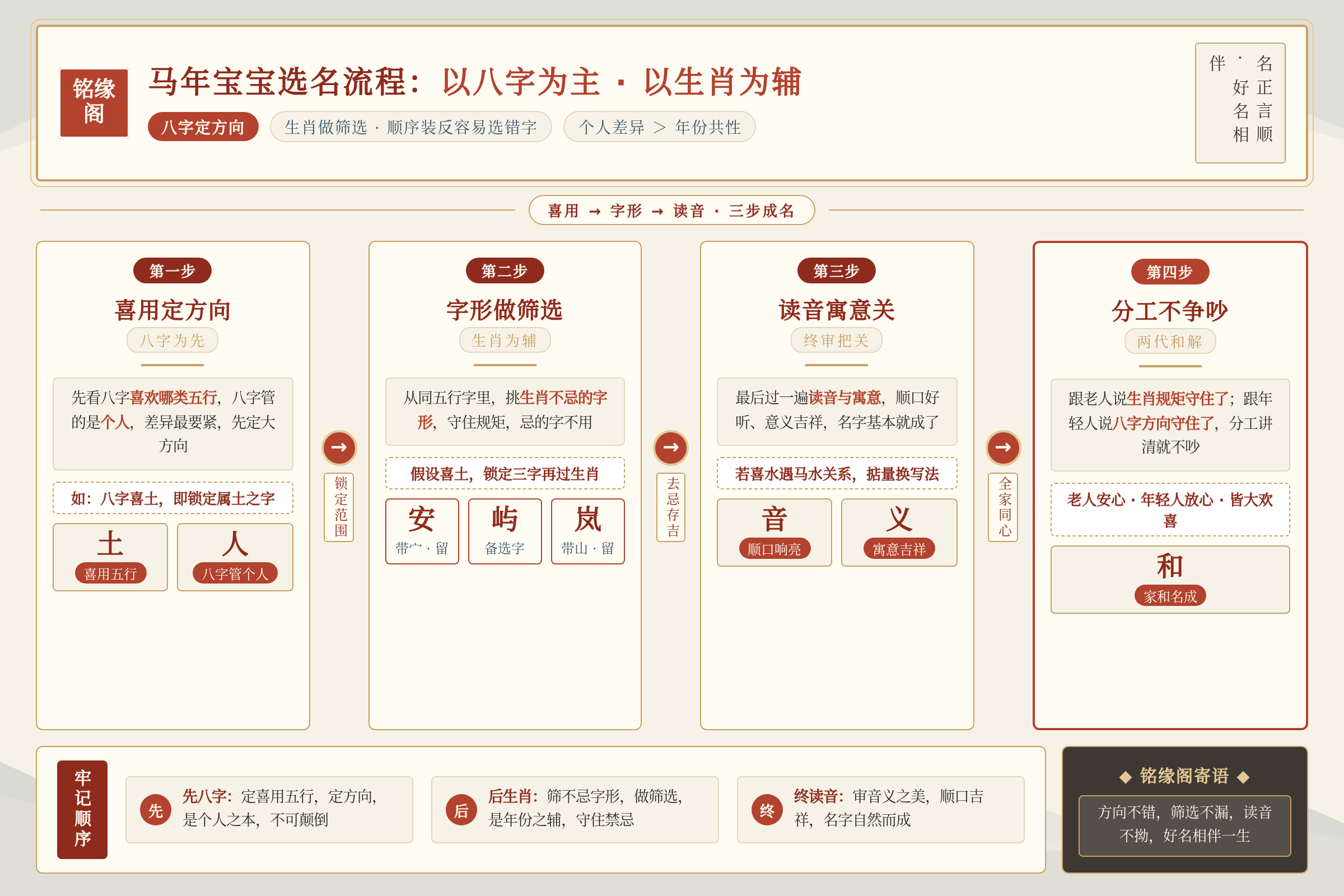Image resolution: width=1344 pixels, height=896 pixels.
Task: Click the 喜用→字形→读音 三步成名 banner
Action: point(671,211)
